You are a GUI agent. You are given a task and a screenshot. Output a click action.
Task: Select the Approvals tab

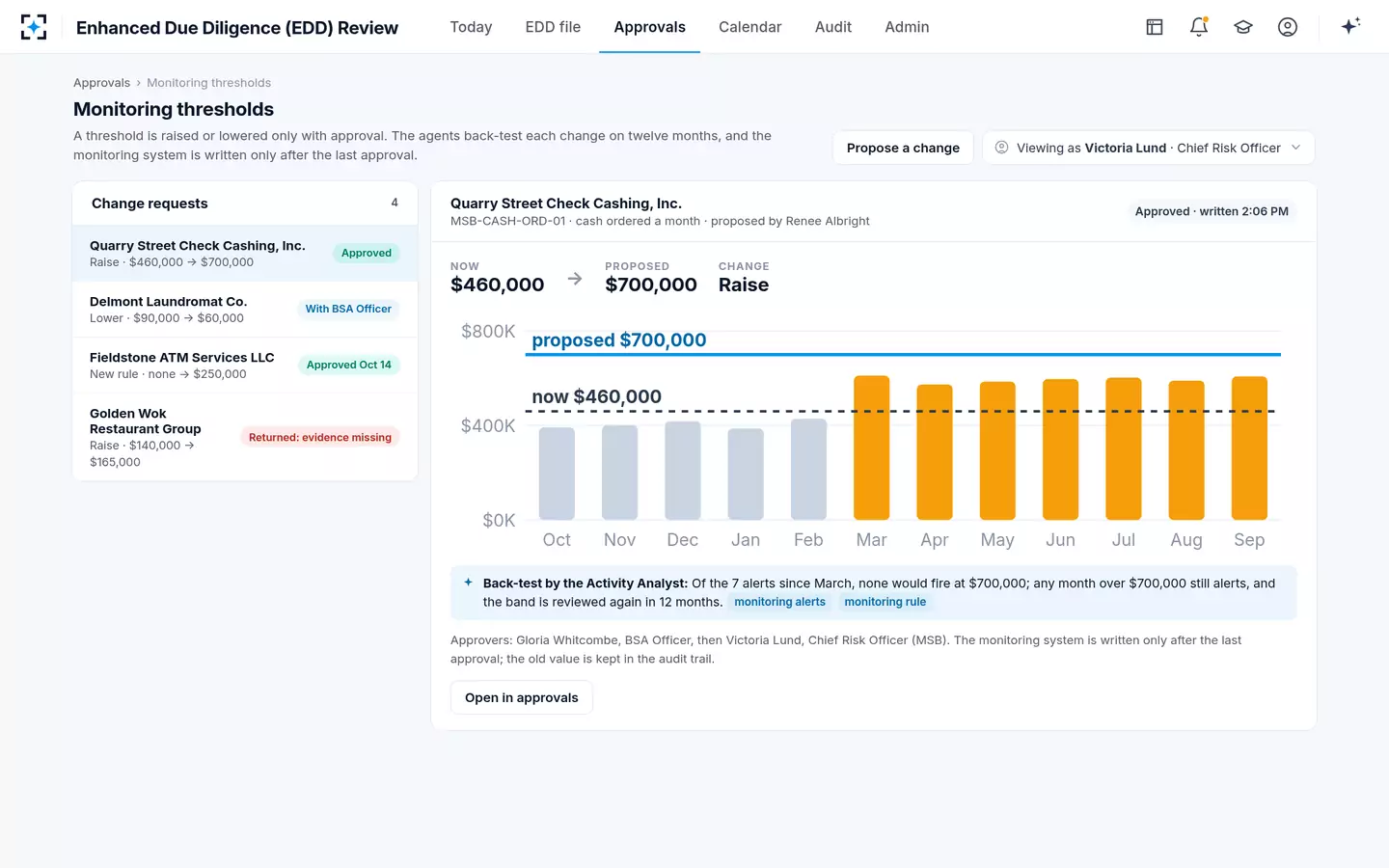coord(649,27)
